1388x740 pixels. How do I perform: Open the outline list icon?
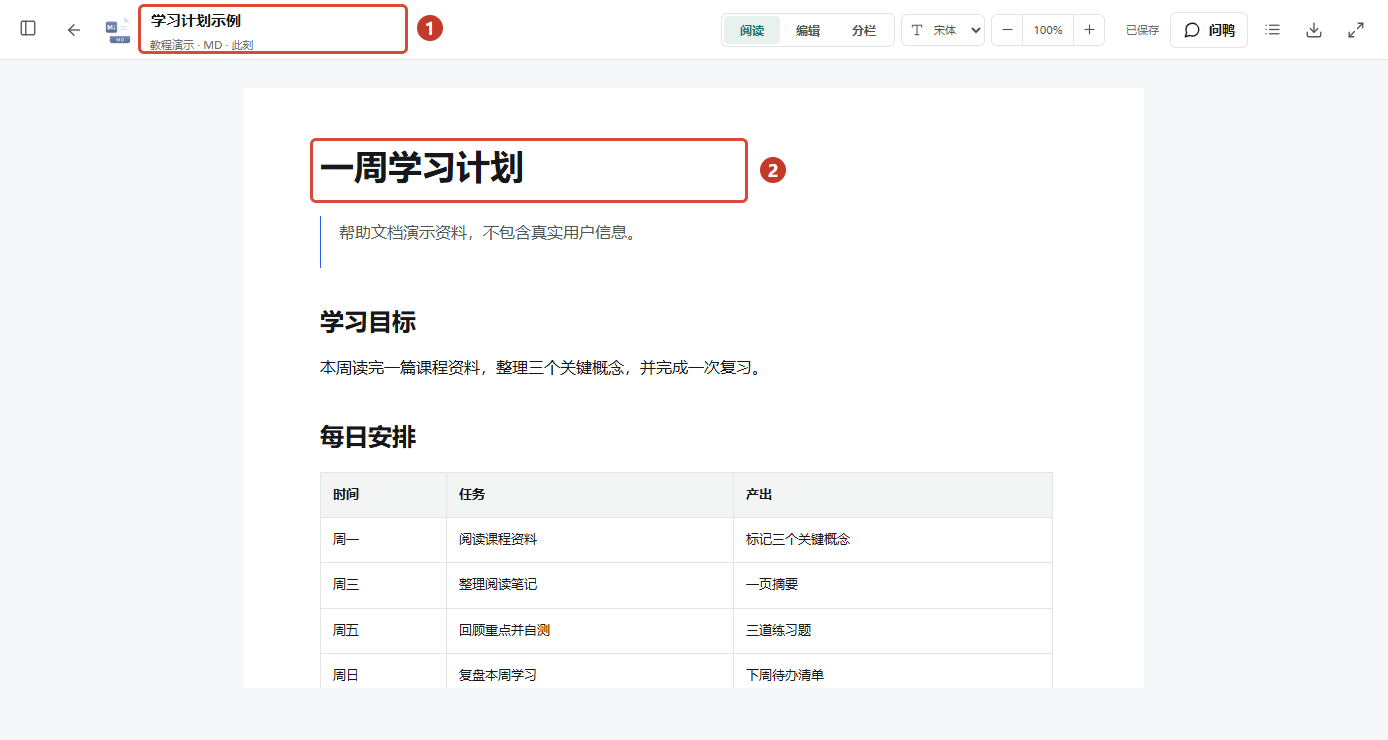pyautogui.click(x=1272, y=30)
